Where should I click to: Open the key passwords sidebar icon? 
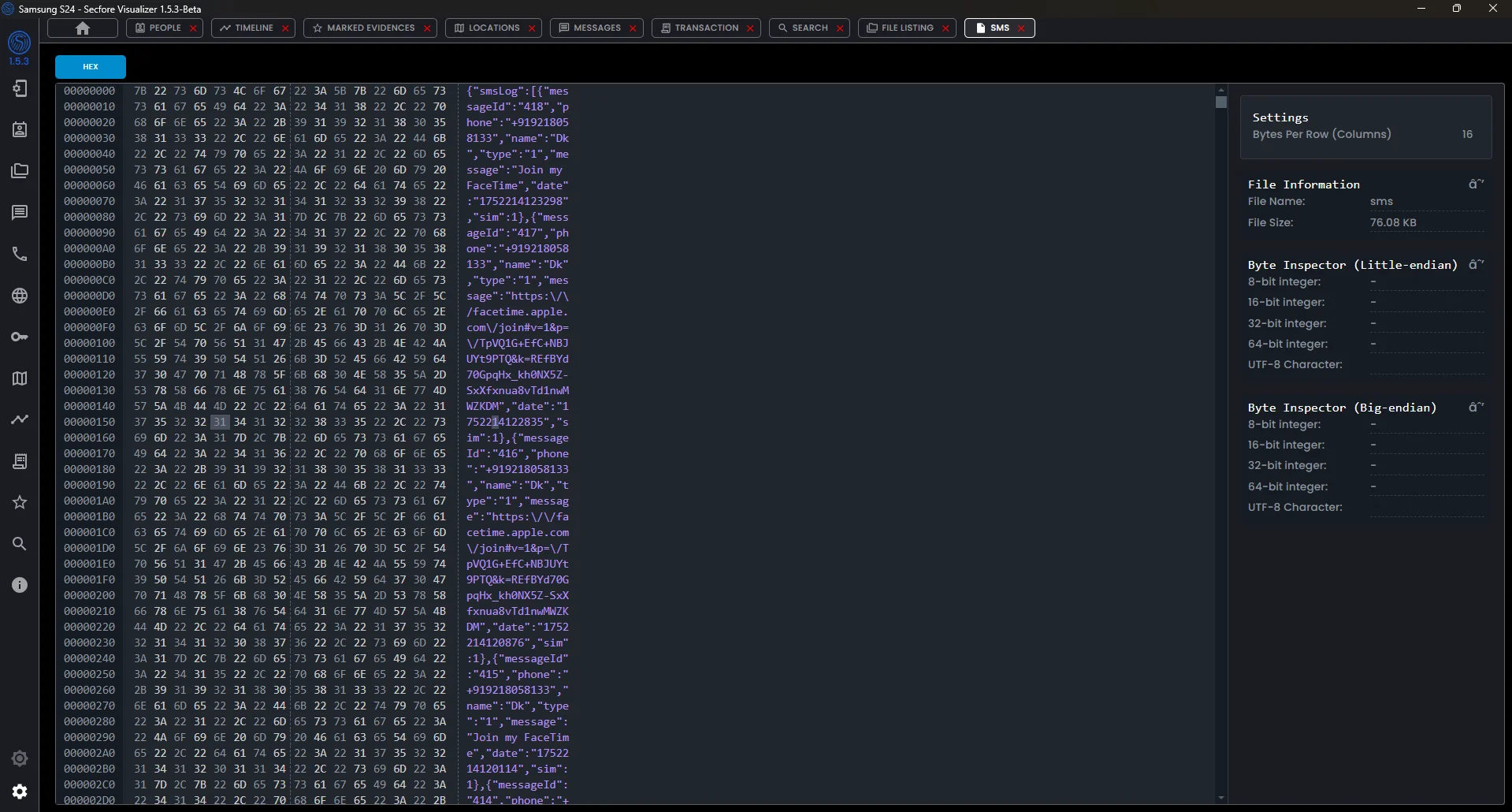click(20, 337)
